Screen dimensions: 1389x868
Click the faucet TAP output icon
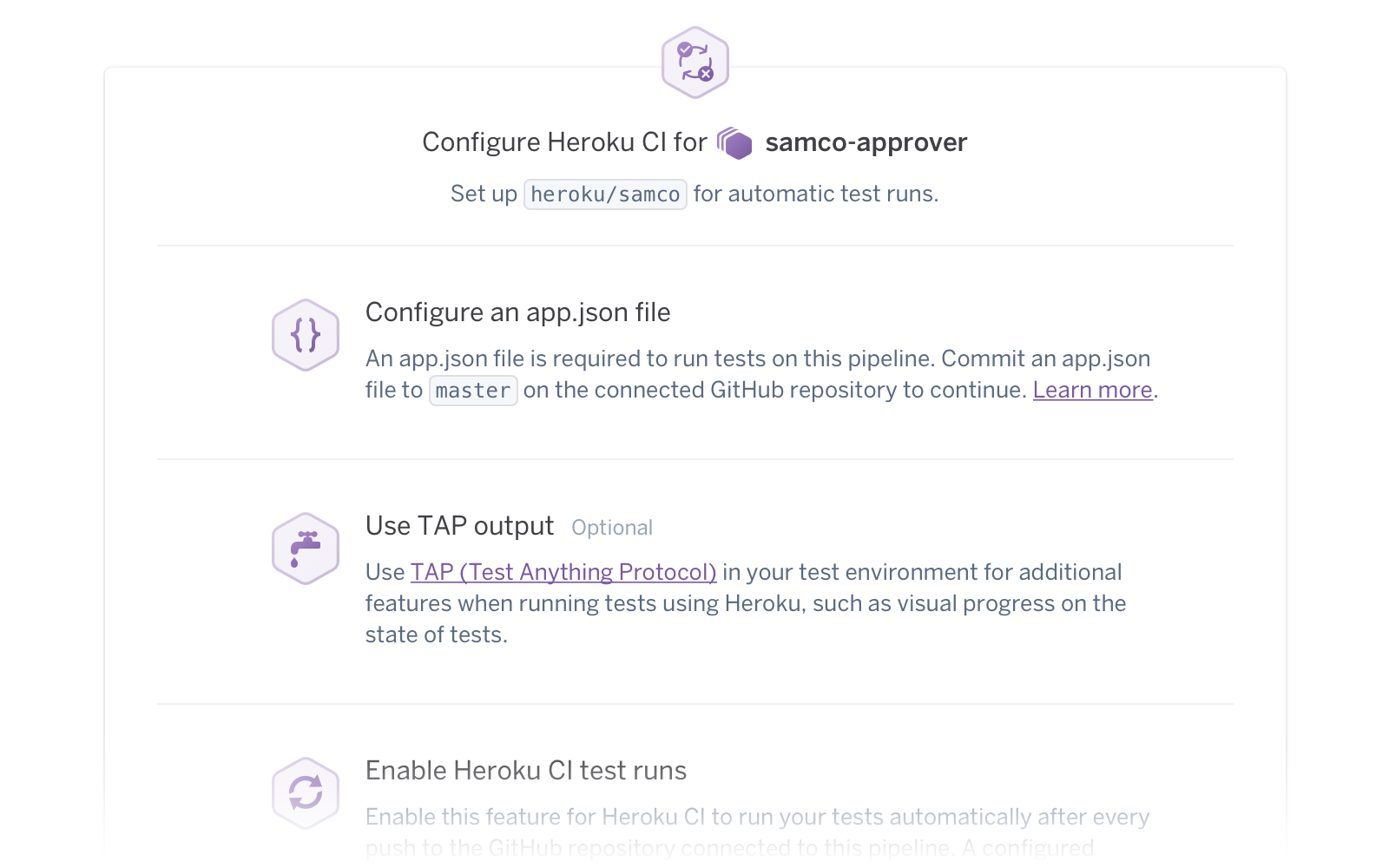point(306,549)
